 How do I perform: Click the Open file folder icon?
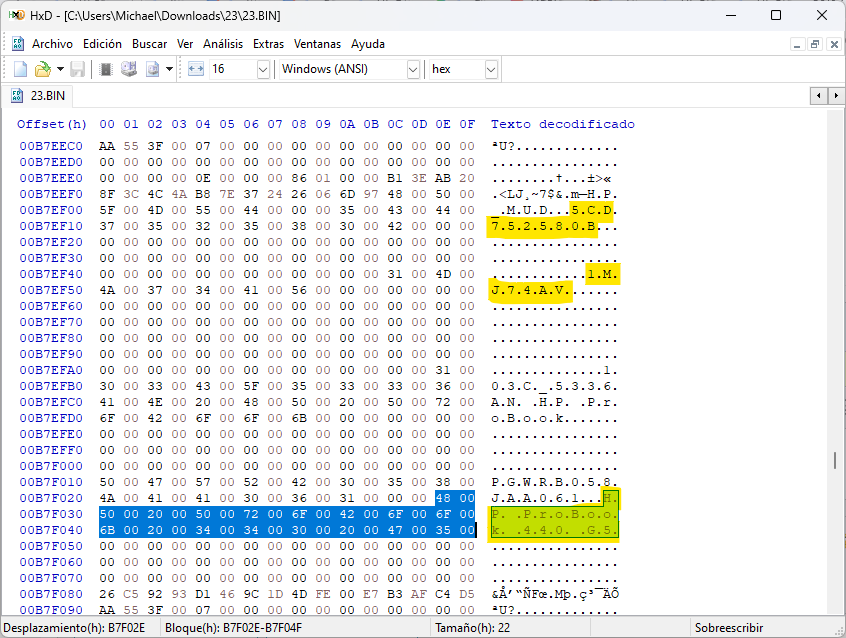(42, 69)
